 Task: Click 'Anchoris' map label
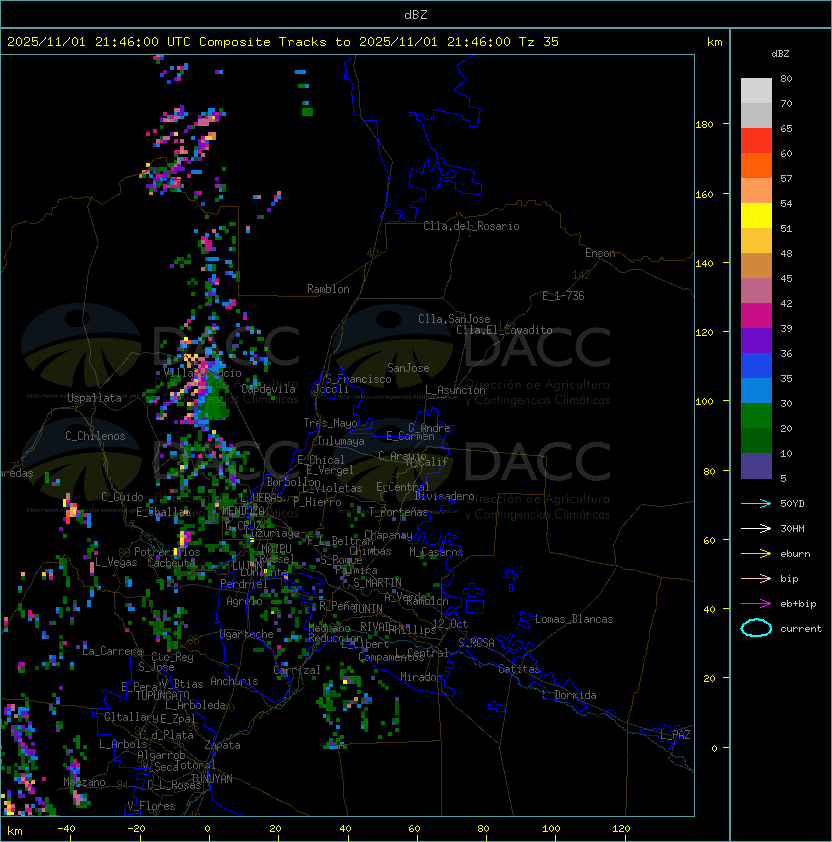(x=234, y=681)
